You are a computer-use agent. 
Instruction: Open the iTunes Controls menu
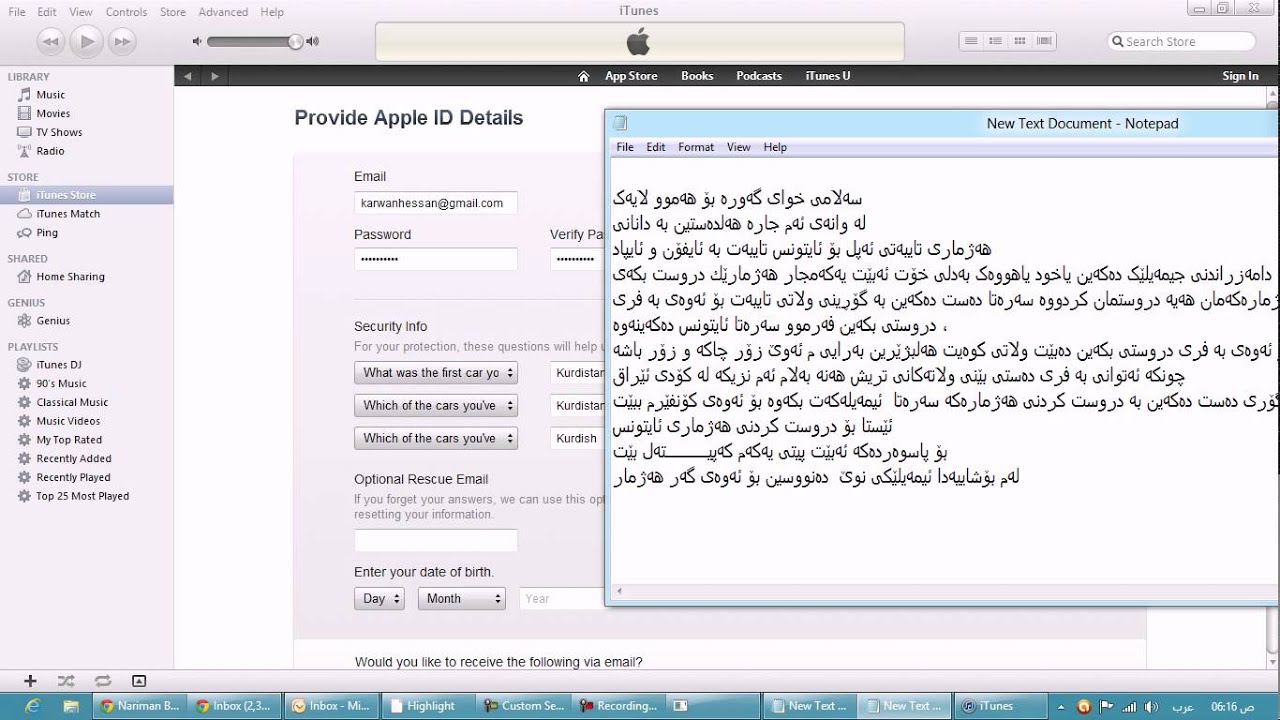126,12
